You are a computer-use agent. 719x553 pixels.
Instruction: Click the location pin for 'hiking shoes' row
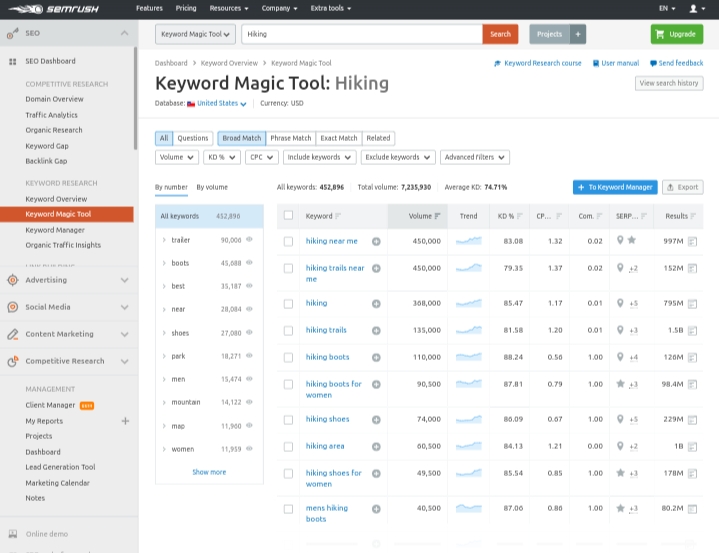[620, 419]
